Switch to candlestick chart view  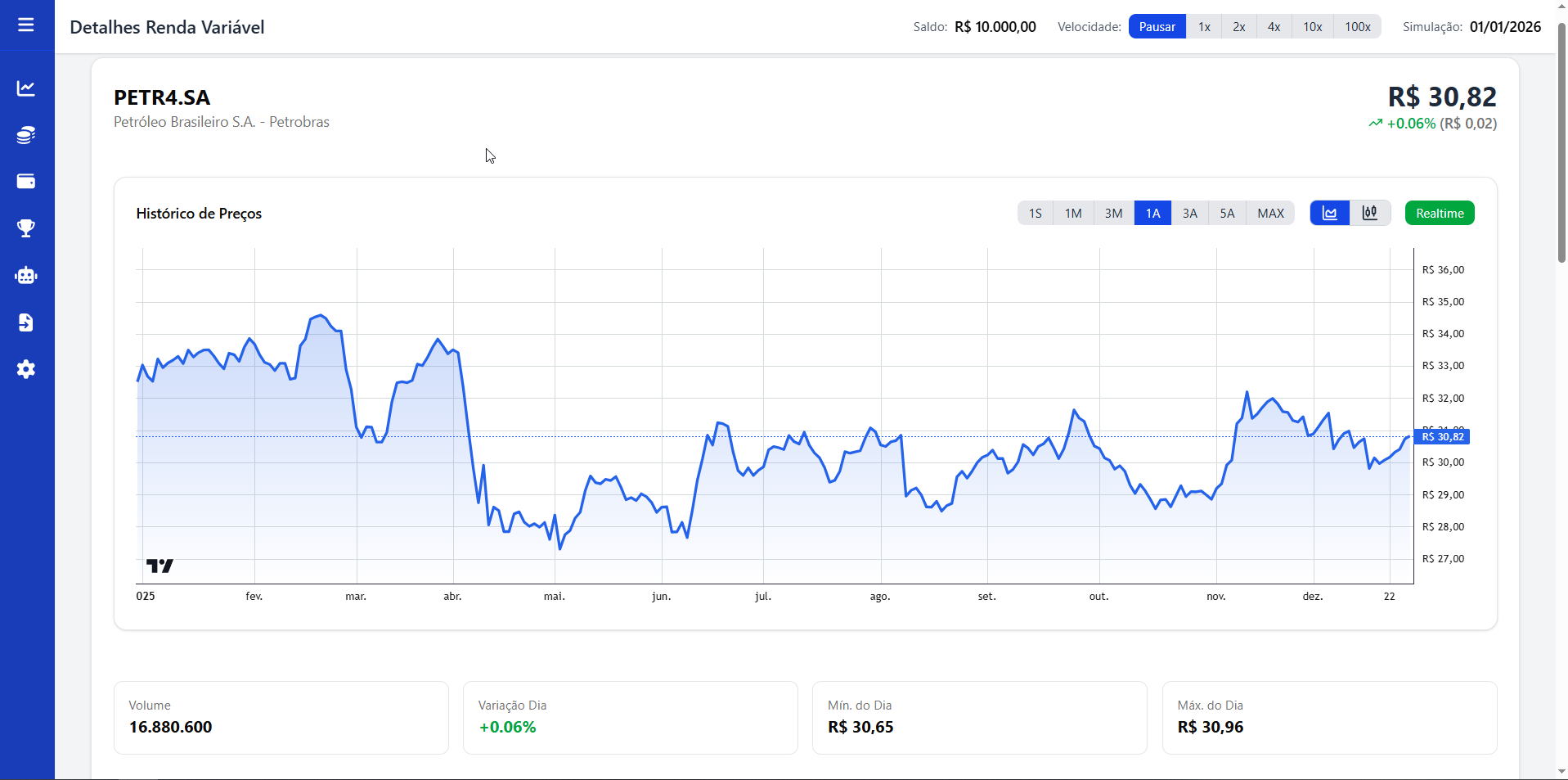tap(1370, 214)
